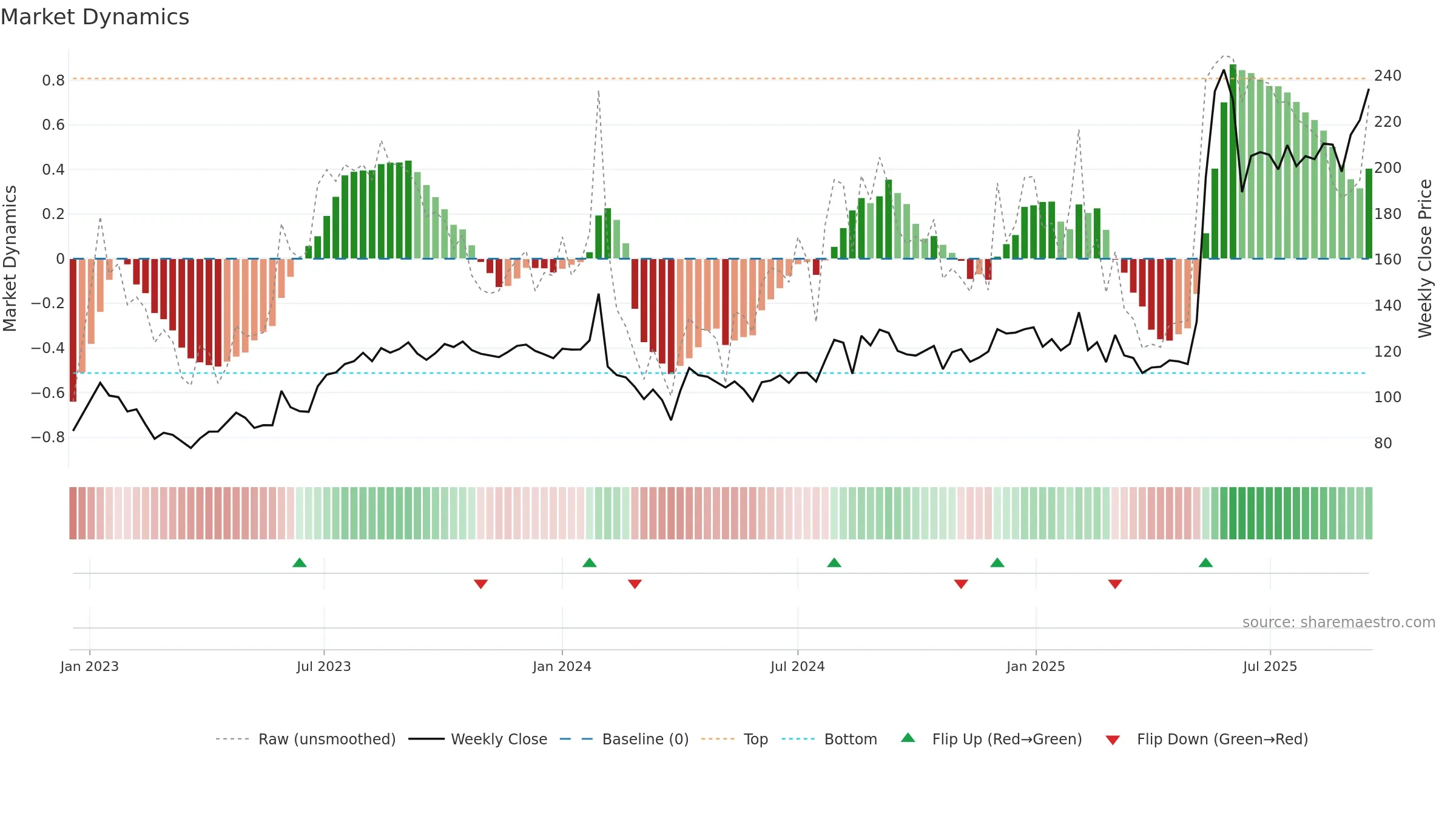Image resolution: width=1456 pixels, height=819 pixels.
Task: Click the flip-up marker just after Jan 2024
Action: pyautogui.click(x=590, y=562)
